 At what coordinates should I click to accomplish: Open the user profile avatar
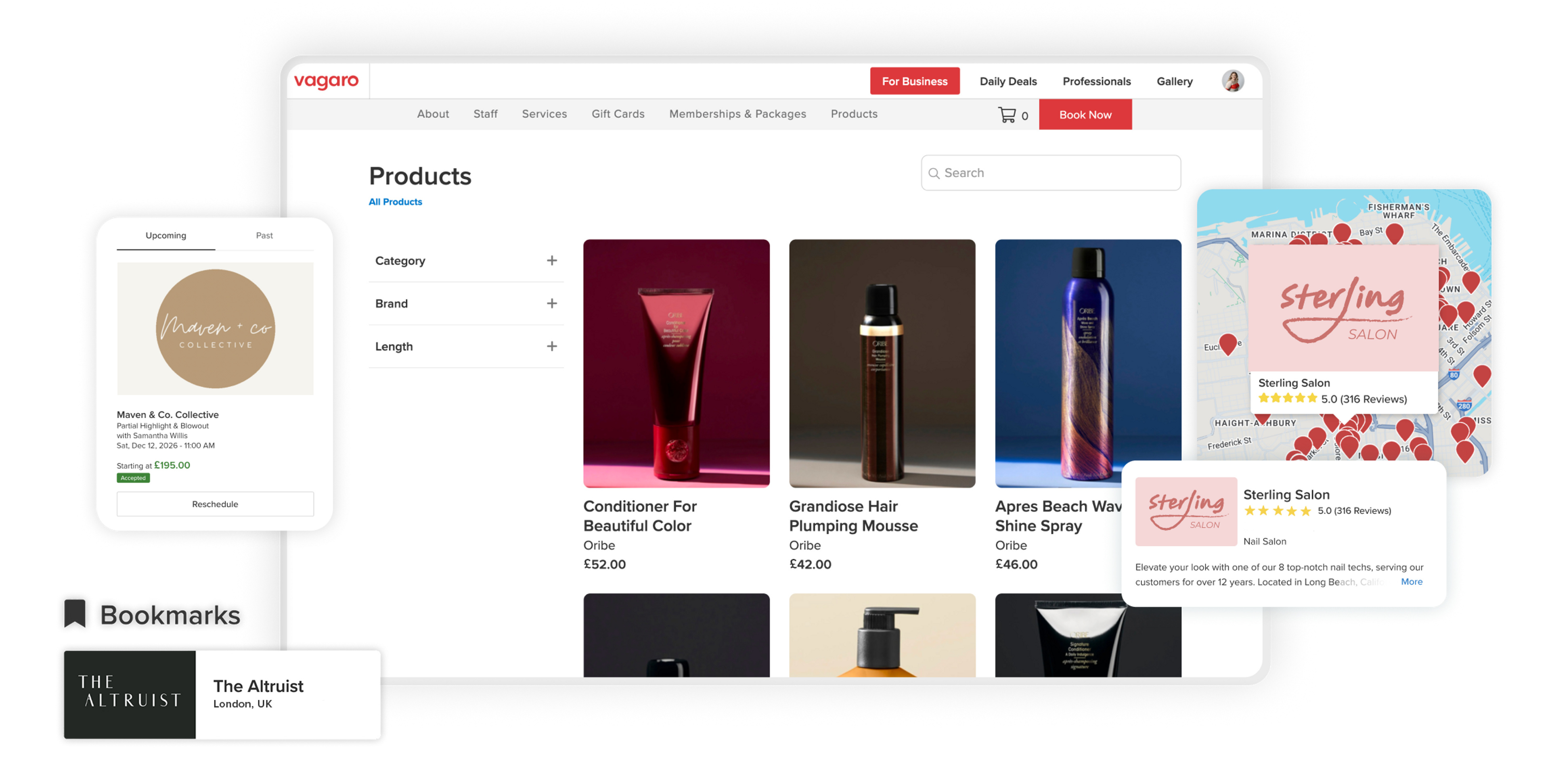click(1232, 81)
